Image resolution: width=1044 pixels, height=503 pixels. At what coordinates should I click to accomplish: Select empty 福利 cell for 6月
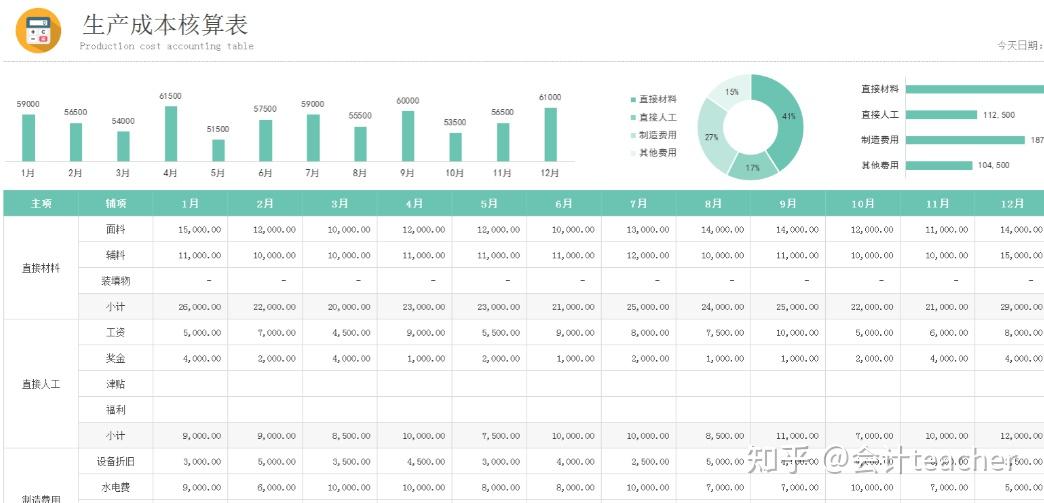coord(564,410)
